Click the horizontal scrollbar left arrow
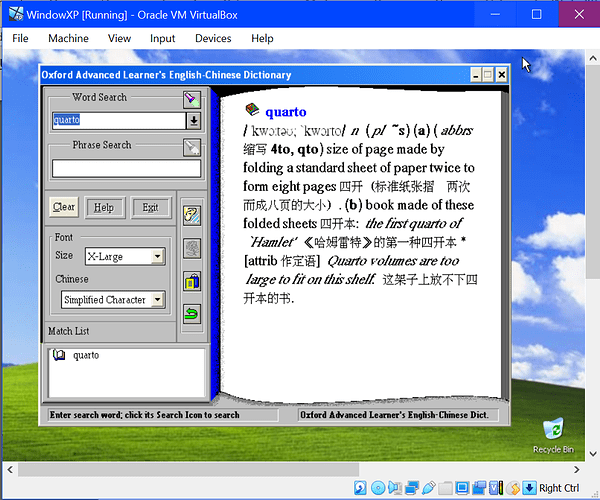Screen dimensions: 600x500 (10, 469)
